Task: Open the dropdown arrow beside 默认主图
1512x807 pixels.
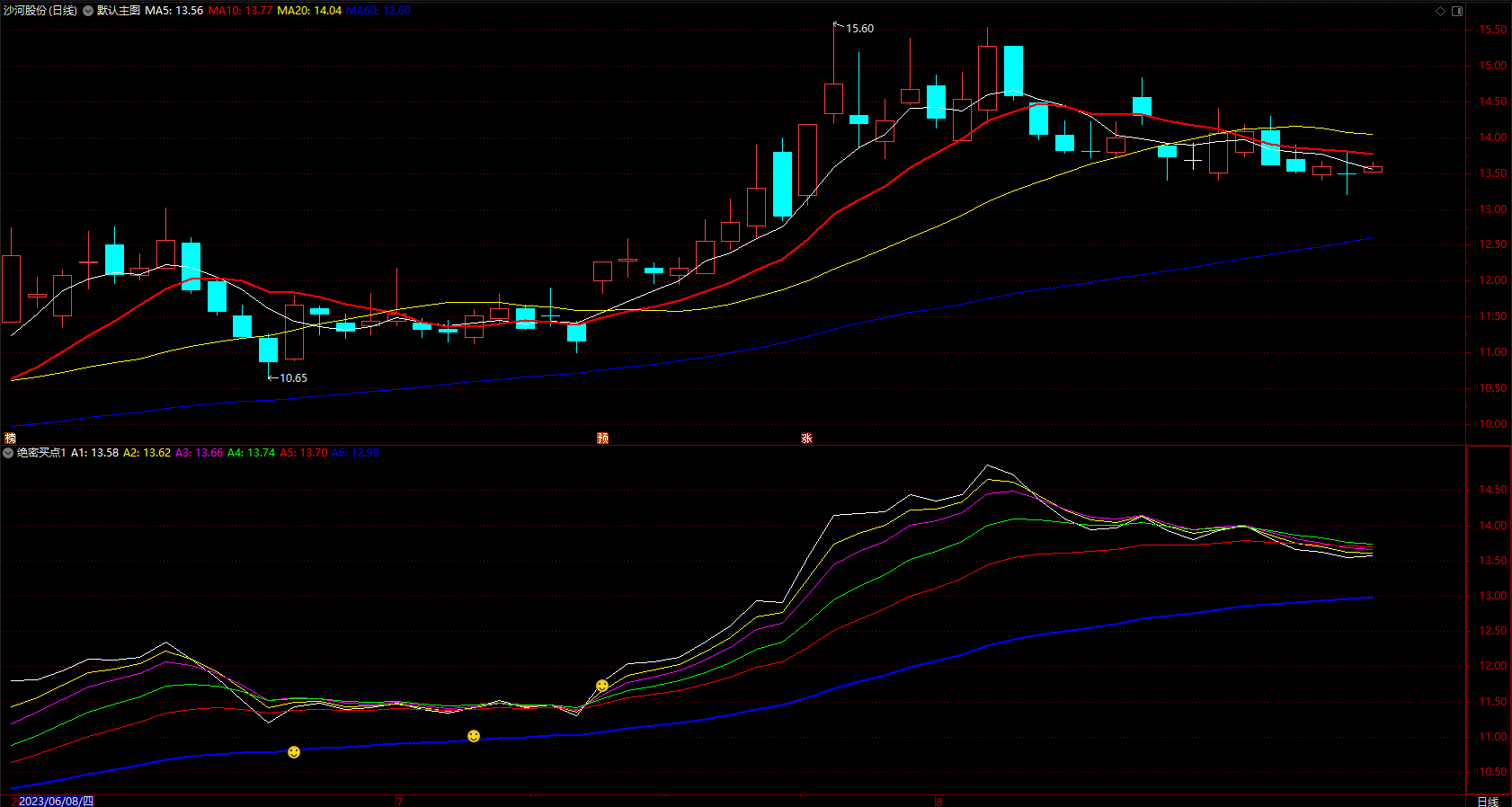Action: (x=88, y=11)
